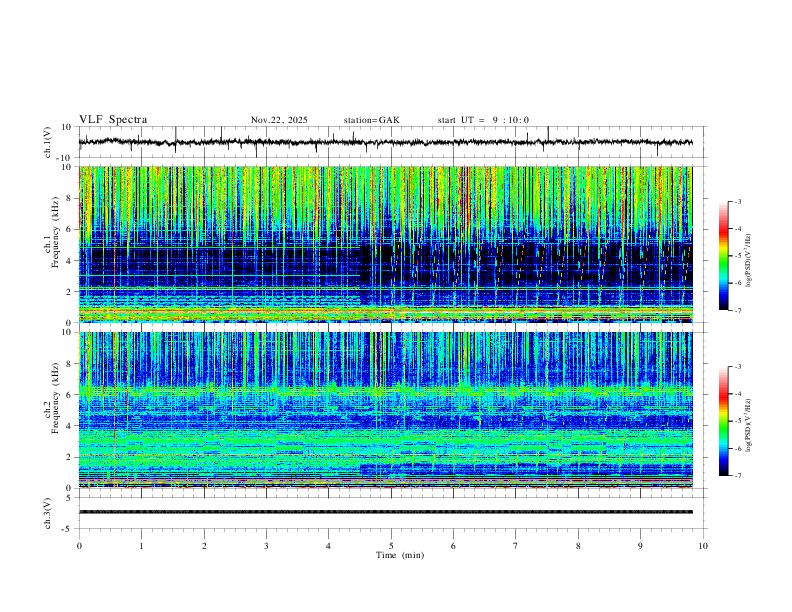Click the '-3' value on ch.1 color bar

click(737, 201)
